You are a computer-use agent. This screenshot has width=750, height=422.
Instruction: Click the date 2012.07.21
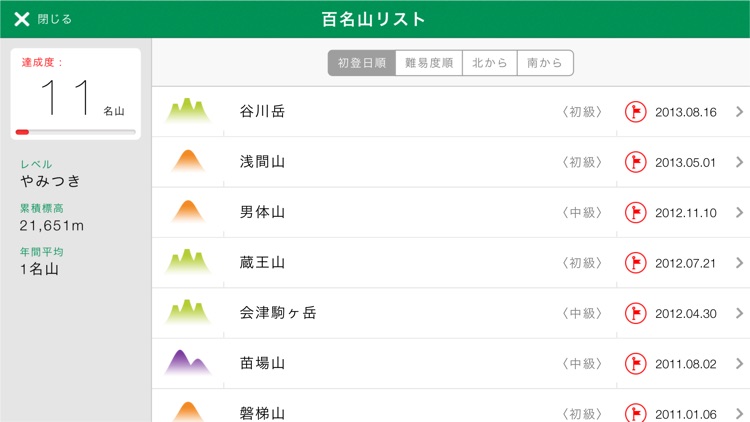click(x=685, y=264)
